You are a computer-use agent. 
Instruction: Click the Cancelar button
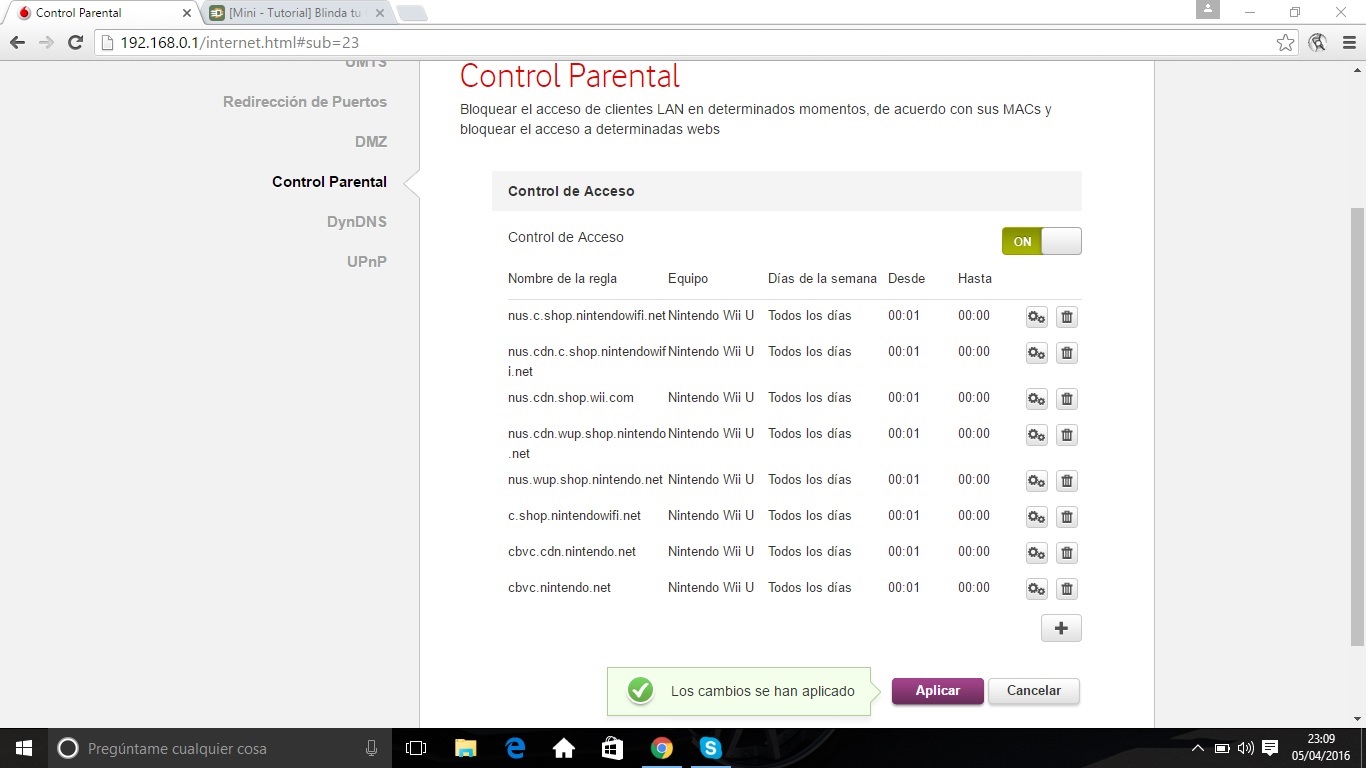1034,691
